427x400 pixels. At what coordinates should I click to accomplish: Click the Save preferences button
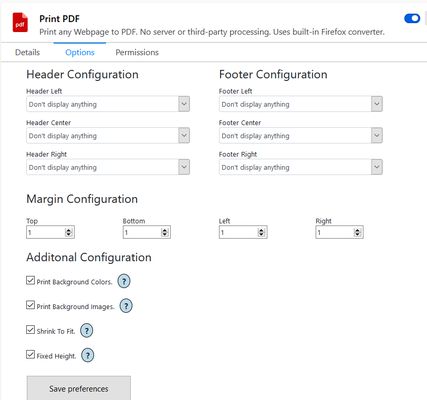(79, 388)
